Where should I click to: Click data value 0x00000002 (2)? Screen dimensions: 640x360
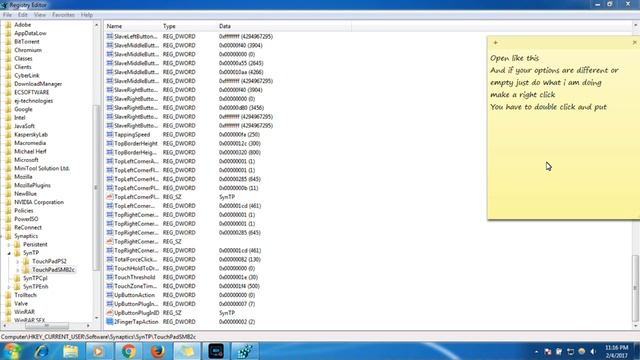[x=237, y=322]
